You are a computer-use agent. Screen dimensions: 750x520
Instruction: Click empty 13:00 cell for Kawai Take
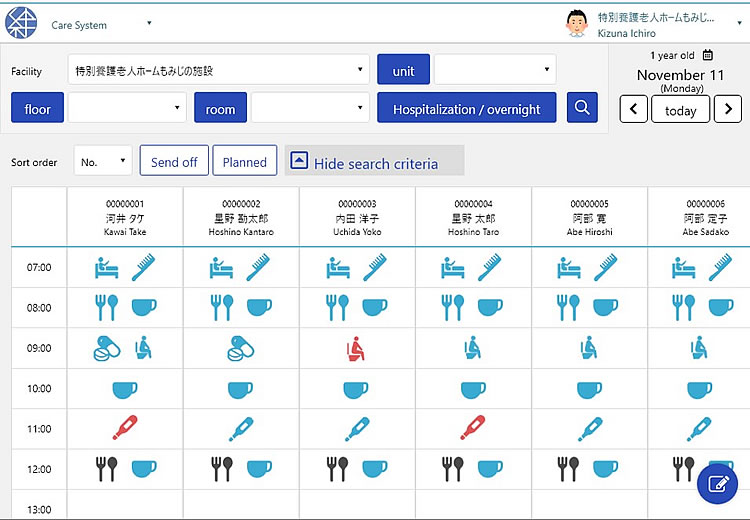[125, 505]
